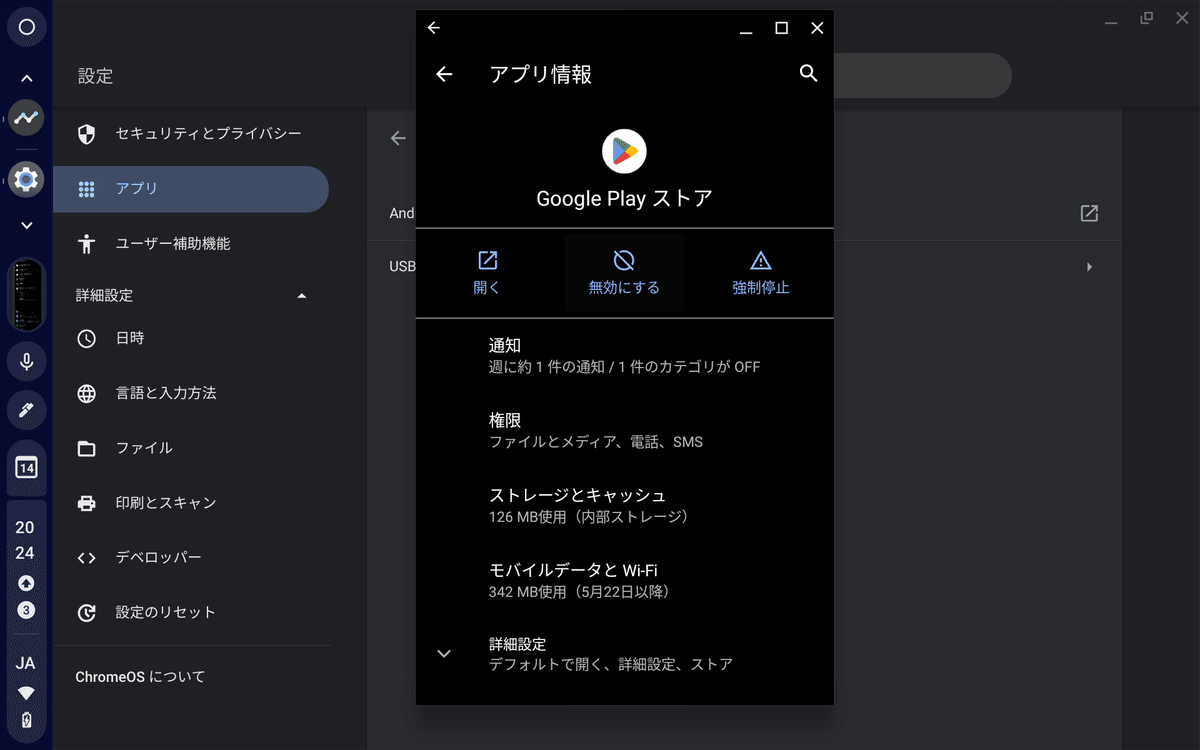Viewport: 1200px width, 750px height.
Task: Open the stylus pen tools icon
Action: (x=27, y=410)
